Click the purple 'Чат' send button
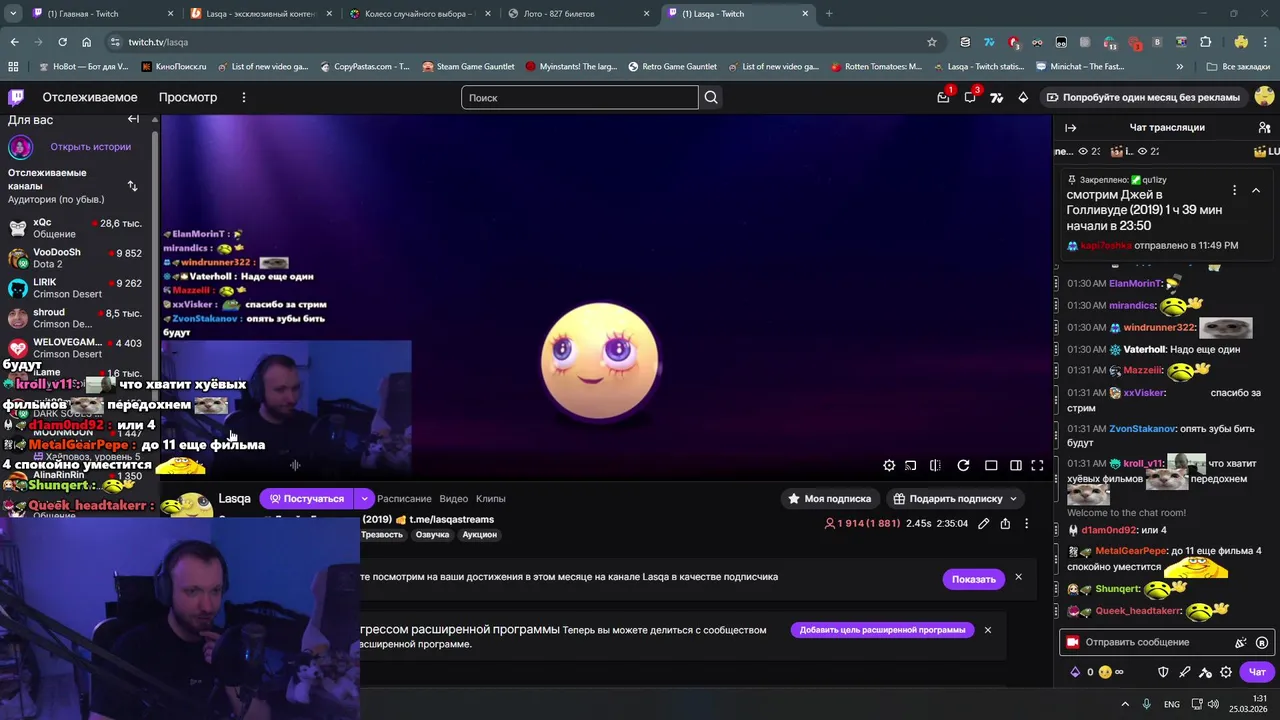This screenshot has height=720, width=1280. (x=1257, y=672)
